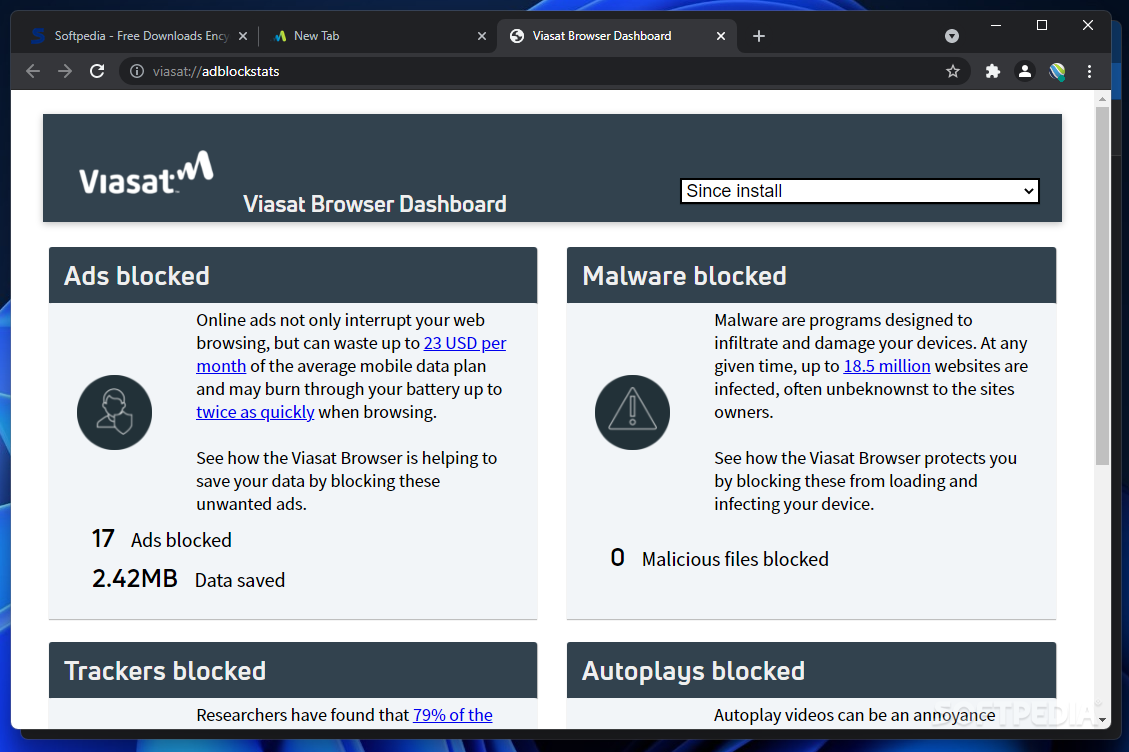Close the Softpedia tab
This screenshot has height=752, width=1129.
243,36
